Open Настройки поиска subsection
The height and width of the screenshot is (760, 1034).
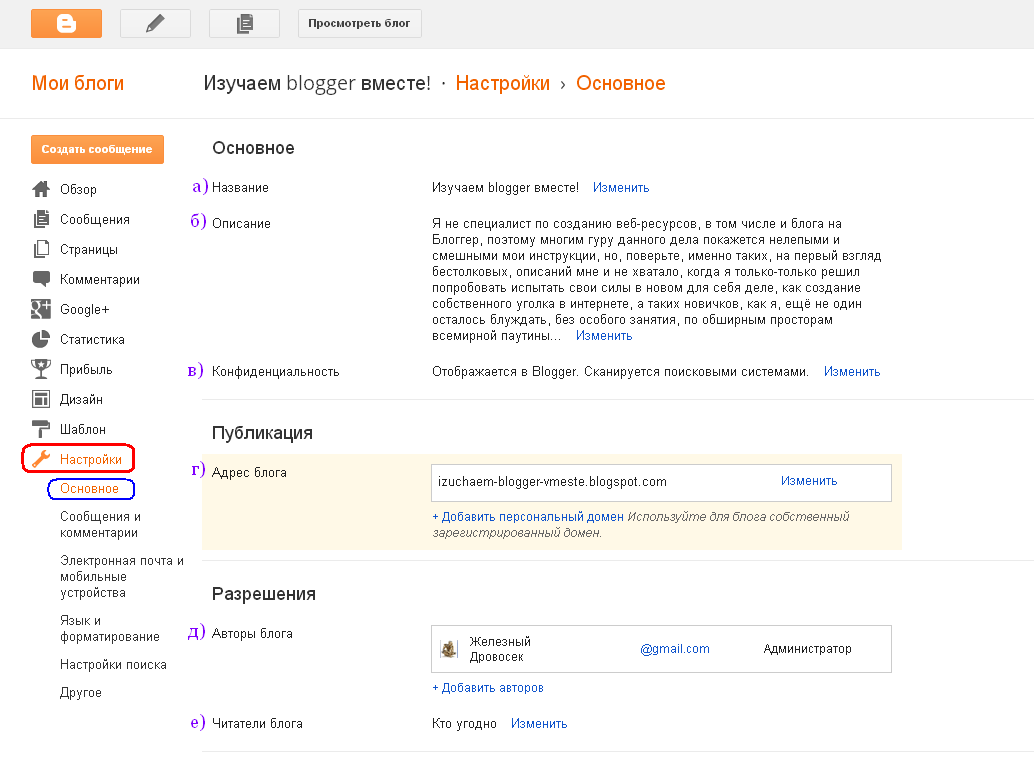pos(113,664)
